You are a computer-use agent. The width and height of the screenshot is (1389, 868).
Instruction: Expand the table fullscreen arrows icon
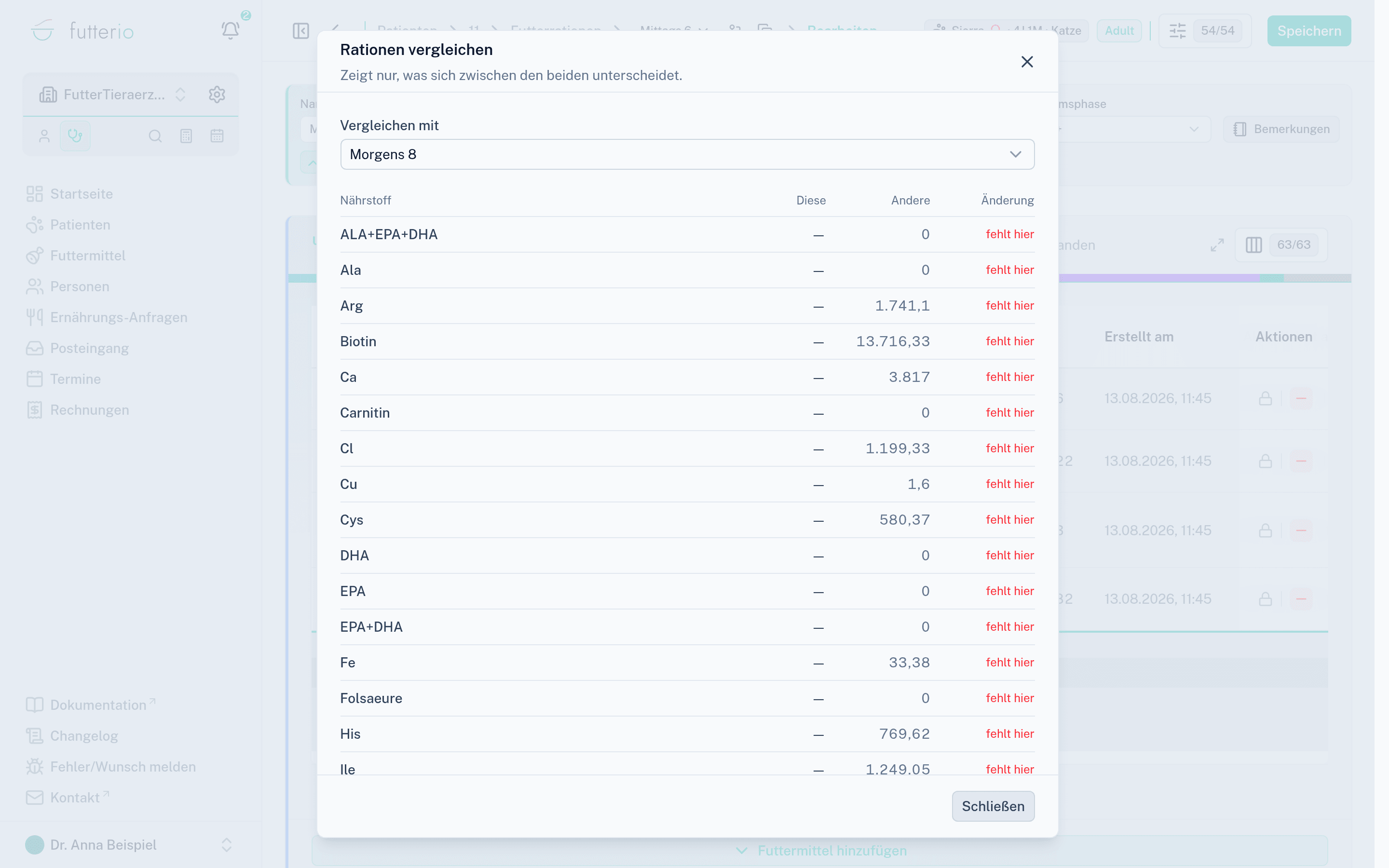coord(1217,245)
